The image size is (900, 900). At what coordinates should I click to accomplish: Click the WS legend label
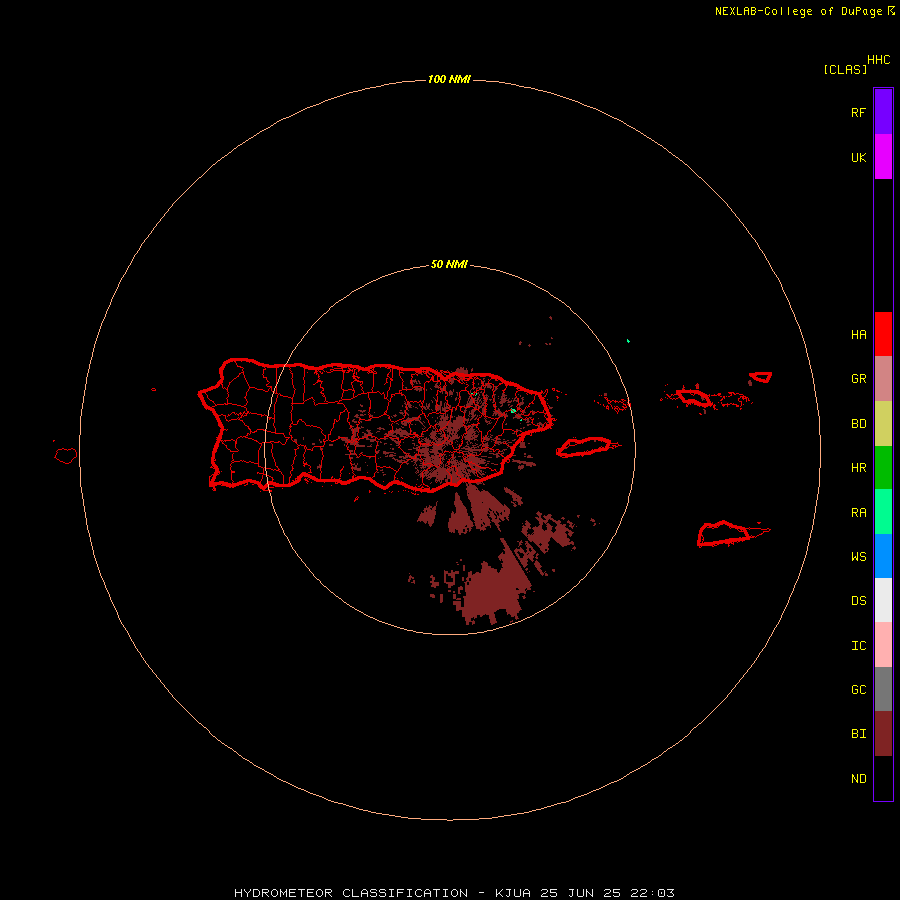coord(858,556)
